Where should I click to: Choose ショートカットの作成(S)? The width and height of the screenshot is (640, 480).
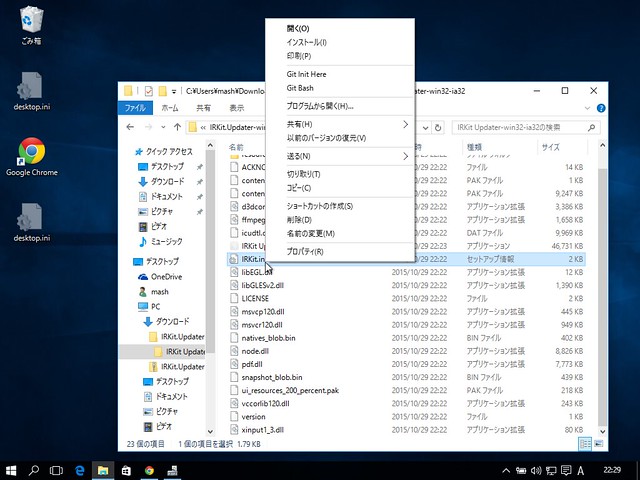pos(340,206)
